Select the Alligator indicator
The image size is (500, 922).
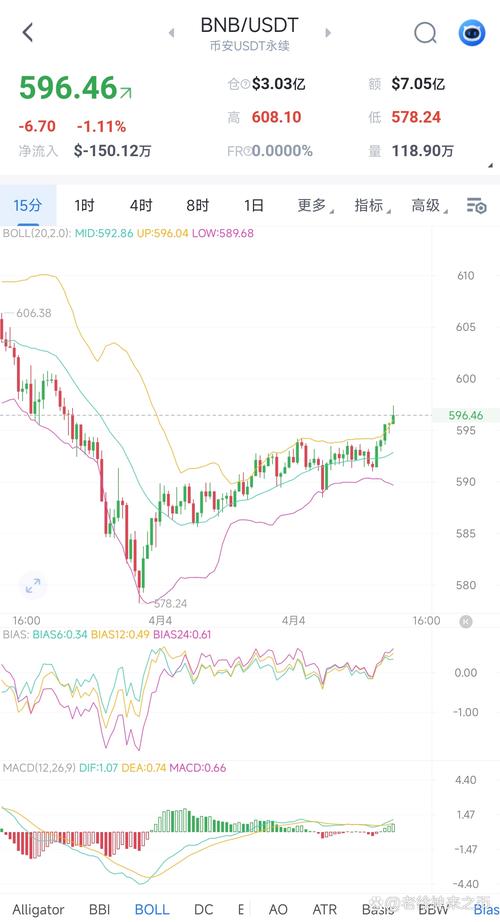coord(38,909)
